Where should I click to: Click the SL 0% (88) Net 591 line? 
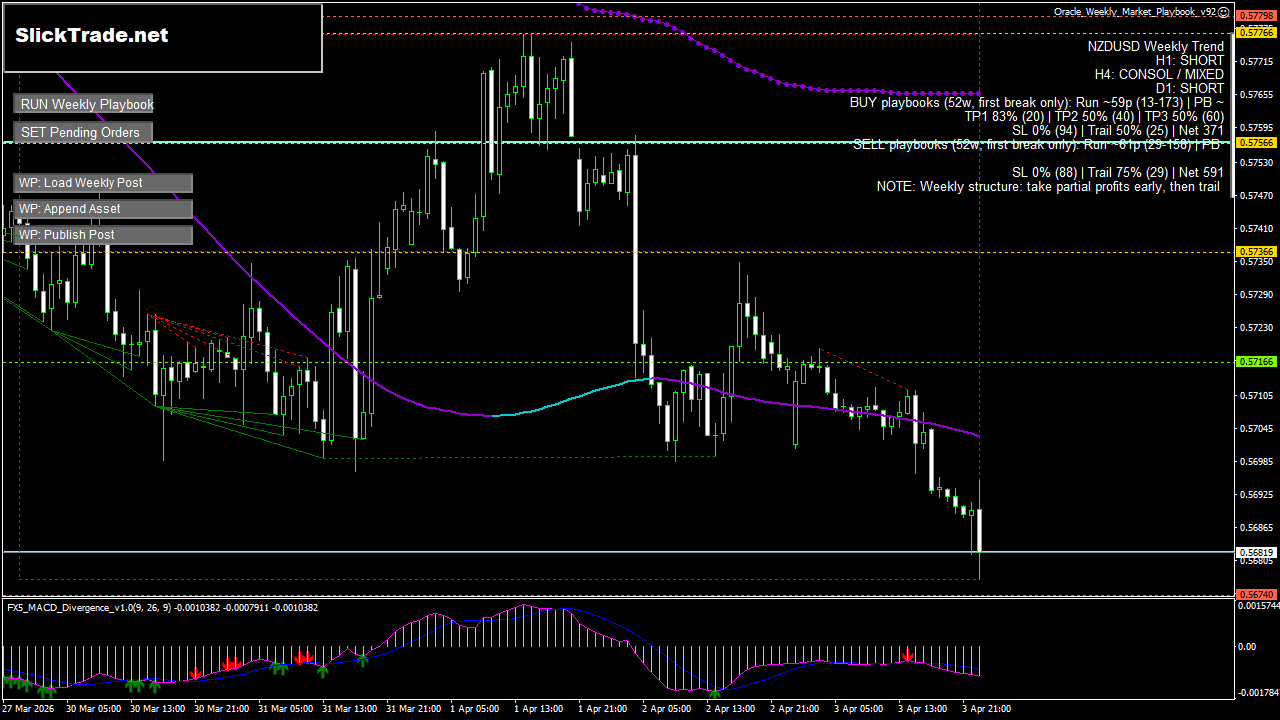1117,173
